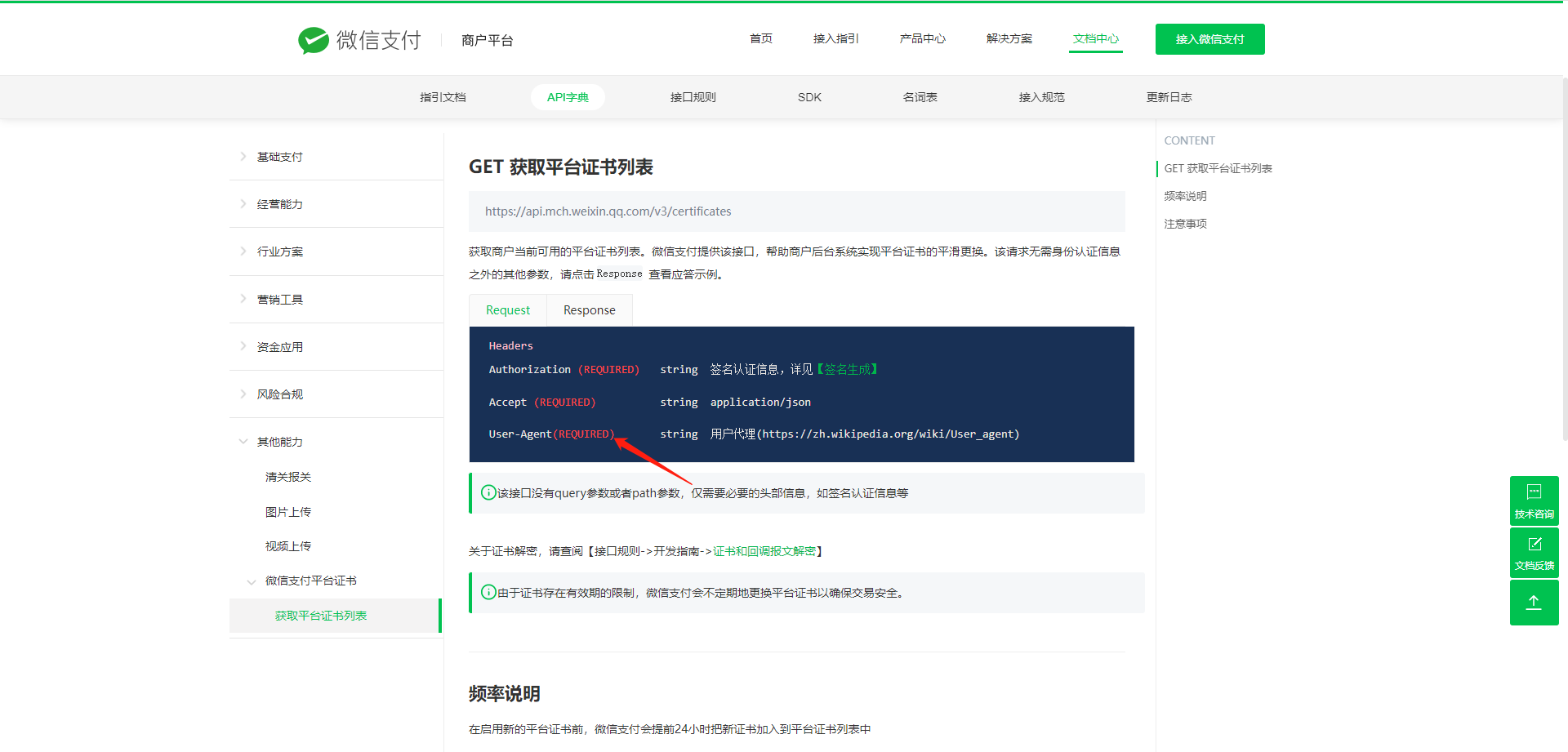Open 接入指引 in top navigation
Viewport: 1568px width, 752px height.
pos(836,38)
